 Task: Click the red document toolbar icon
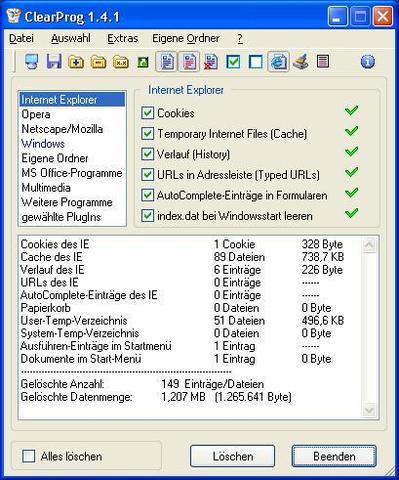(x=189, y=62)
